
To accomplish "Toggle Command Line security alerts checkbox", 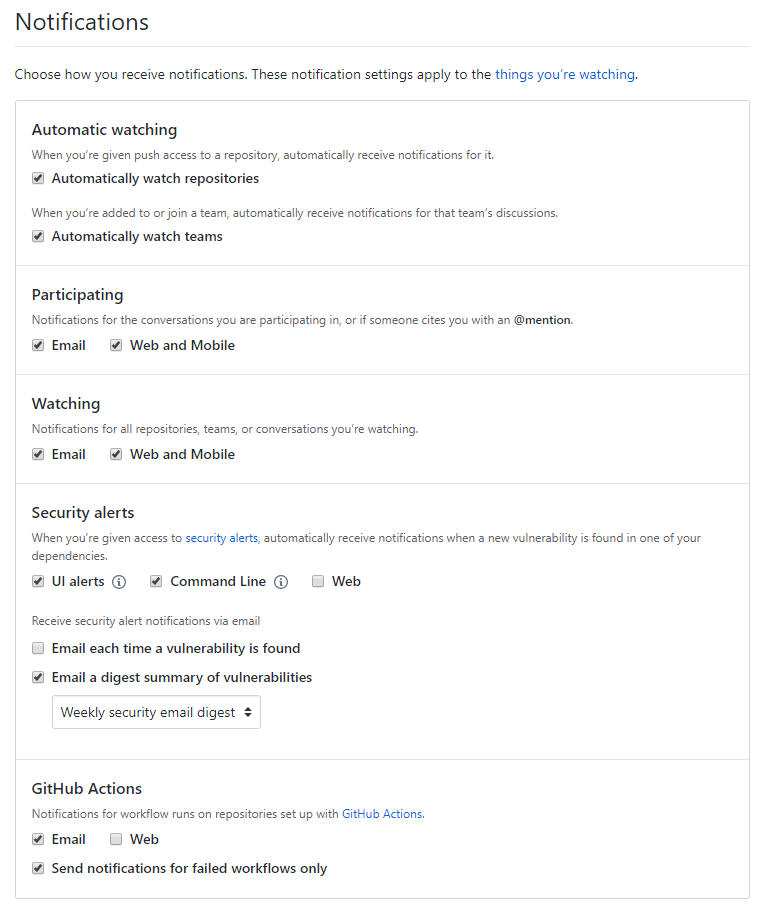I will [x=156, y=582].
